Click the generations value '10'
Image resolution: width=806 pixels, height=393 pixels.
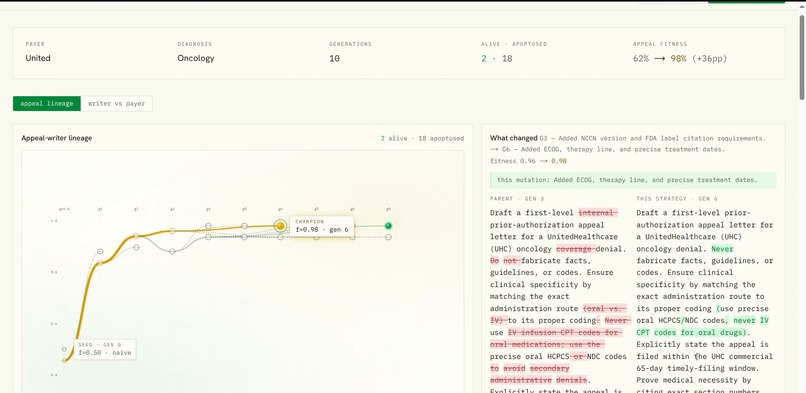pos(334,59)
